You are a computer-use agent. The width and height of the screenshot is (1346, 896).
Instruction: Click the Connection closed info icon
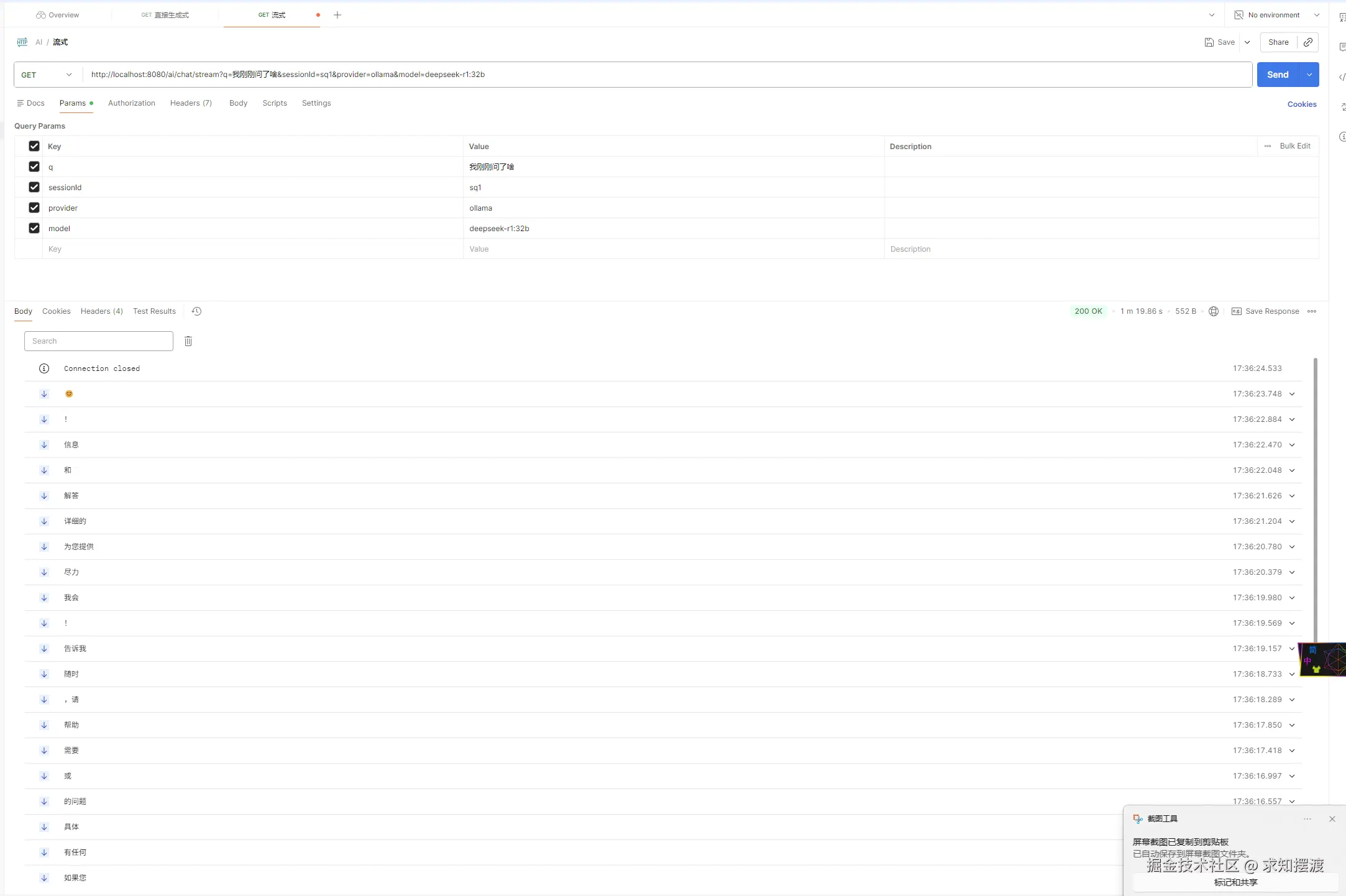(x=44, y=368)
